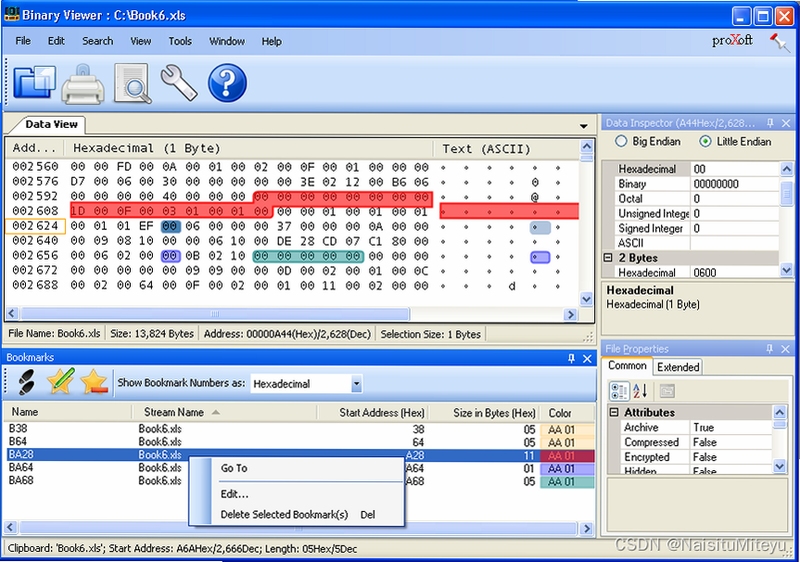Click the red BA28 bookmark color swatch

coord(567,455)
